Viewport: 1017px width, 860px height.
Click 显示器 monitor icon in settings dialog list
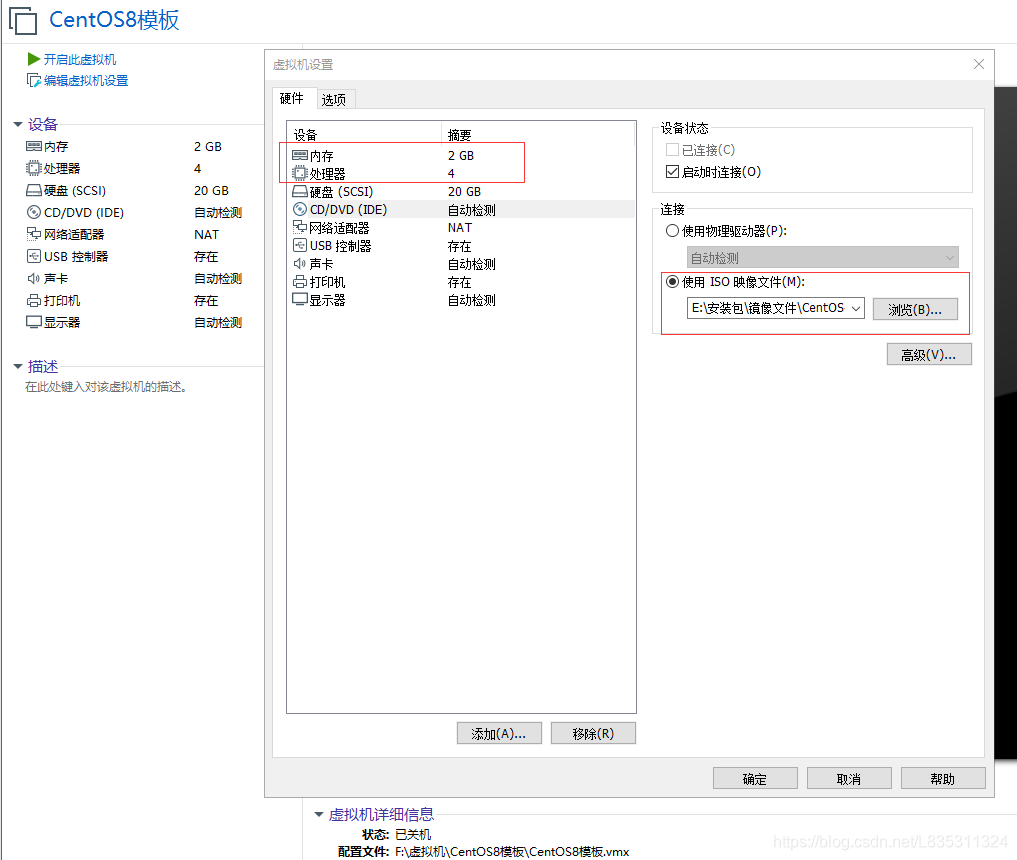(x=300, y=300)
